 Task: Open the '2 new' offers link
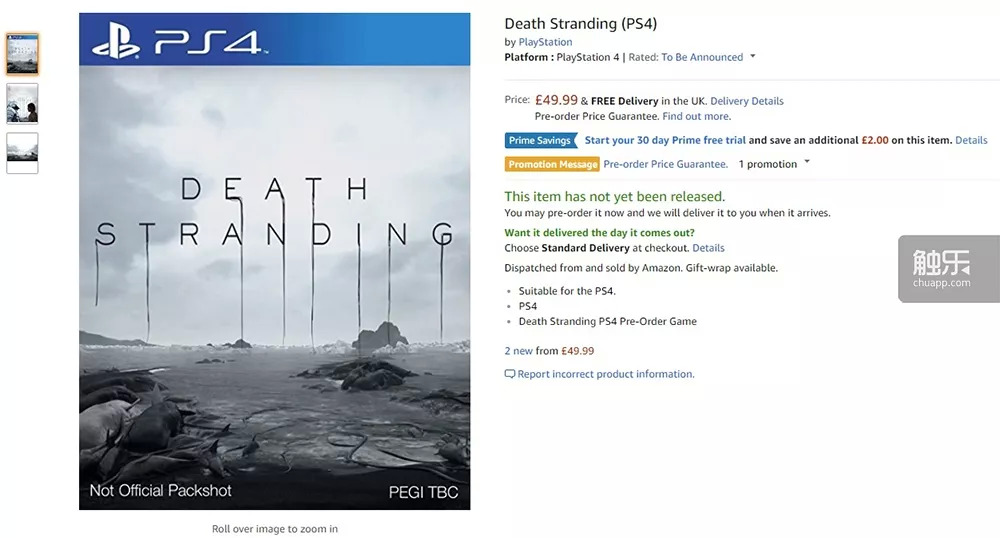(x=519, y=351)
